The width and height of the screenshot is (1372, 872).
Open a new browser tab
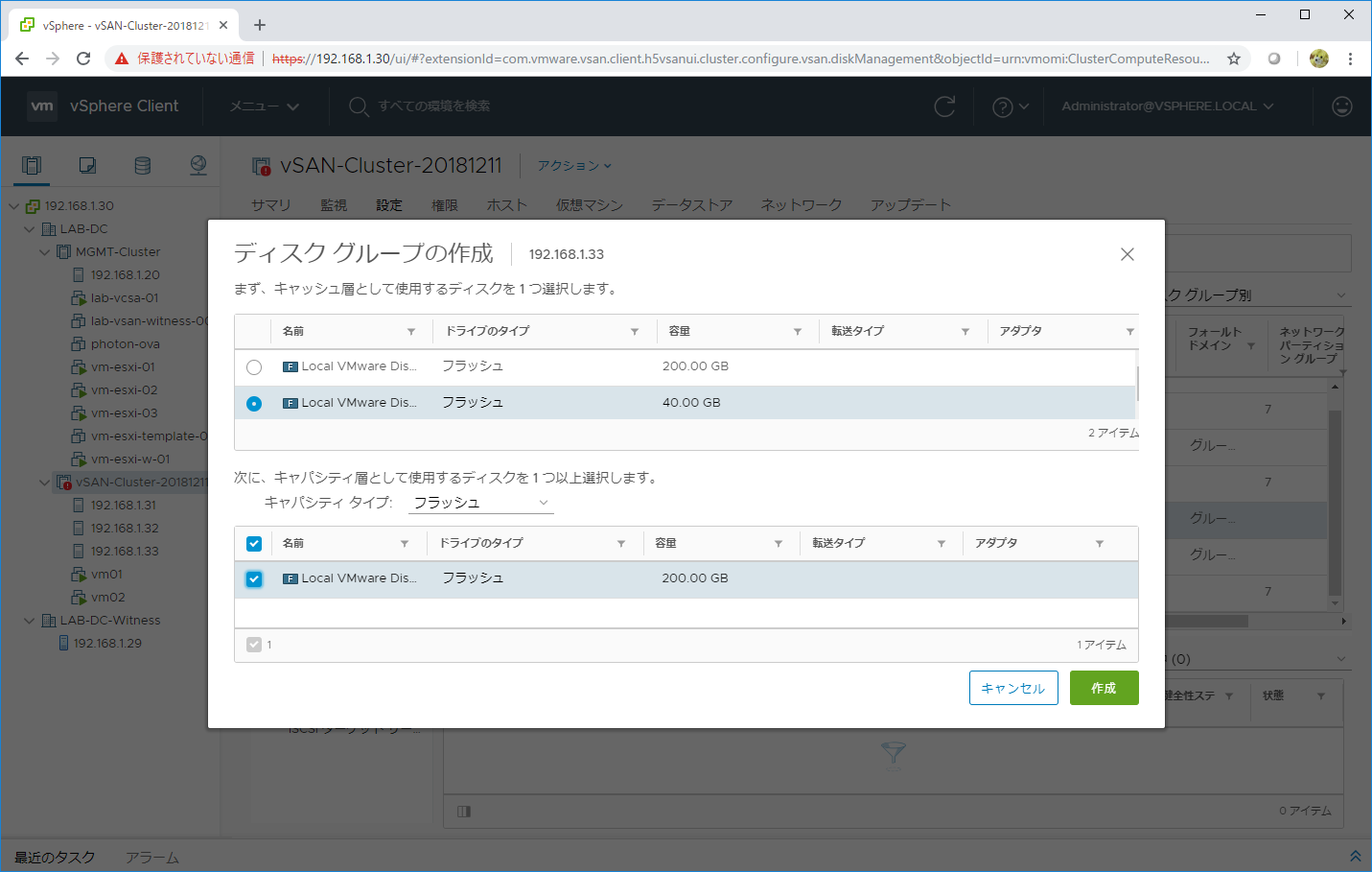[260, 25]
